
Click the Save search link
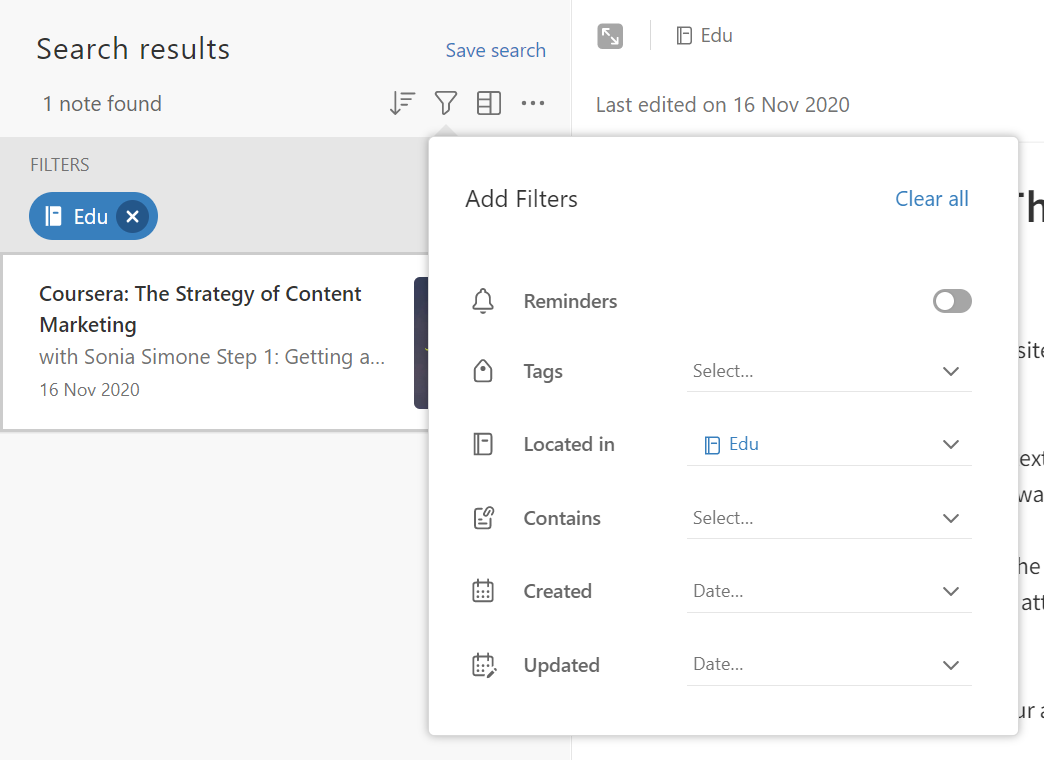click(x=495, y=50)
